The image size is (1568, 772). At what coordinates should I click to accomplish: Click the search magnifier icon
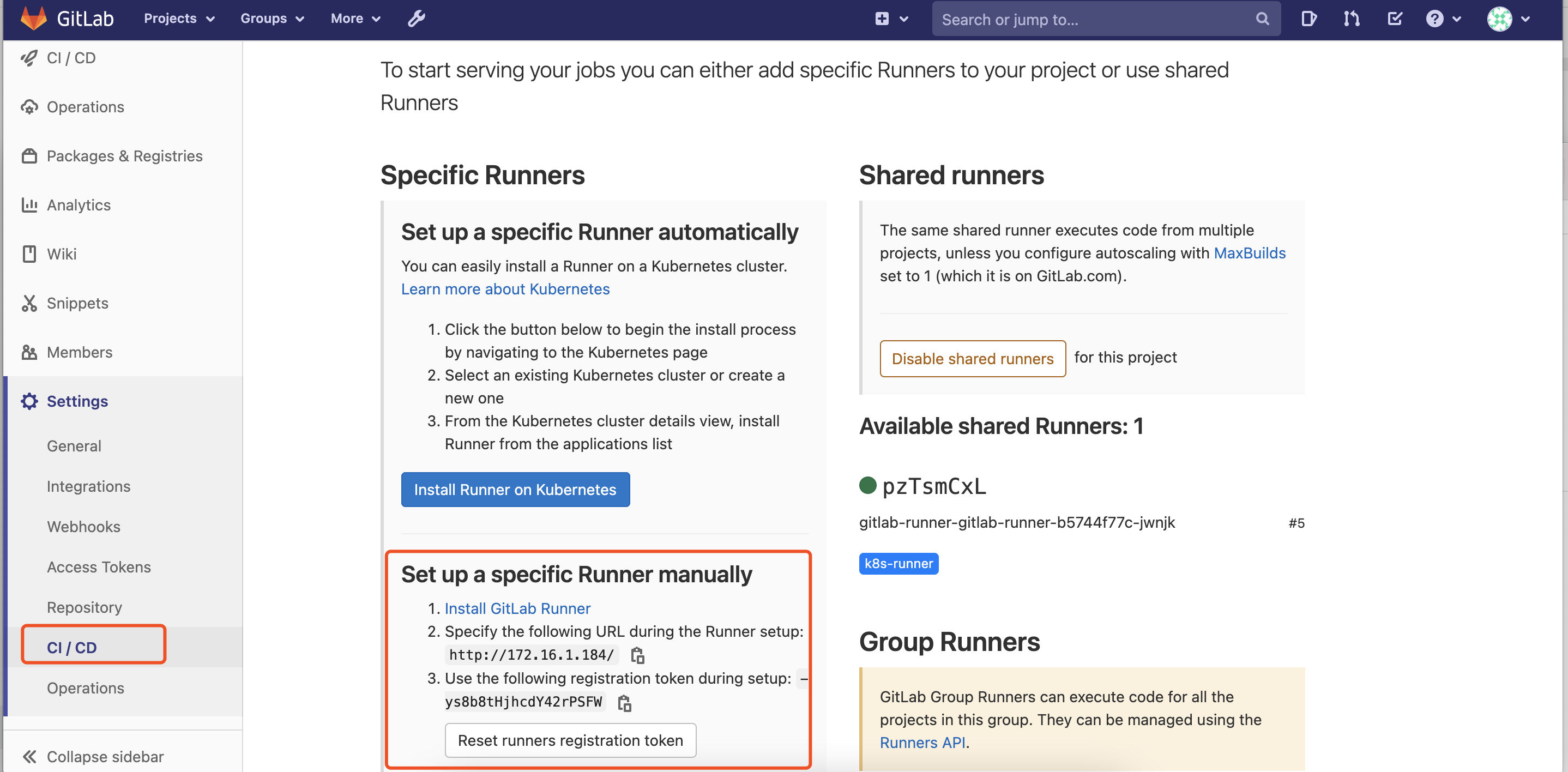point(1263,19)
